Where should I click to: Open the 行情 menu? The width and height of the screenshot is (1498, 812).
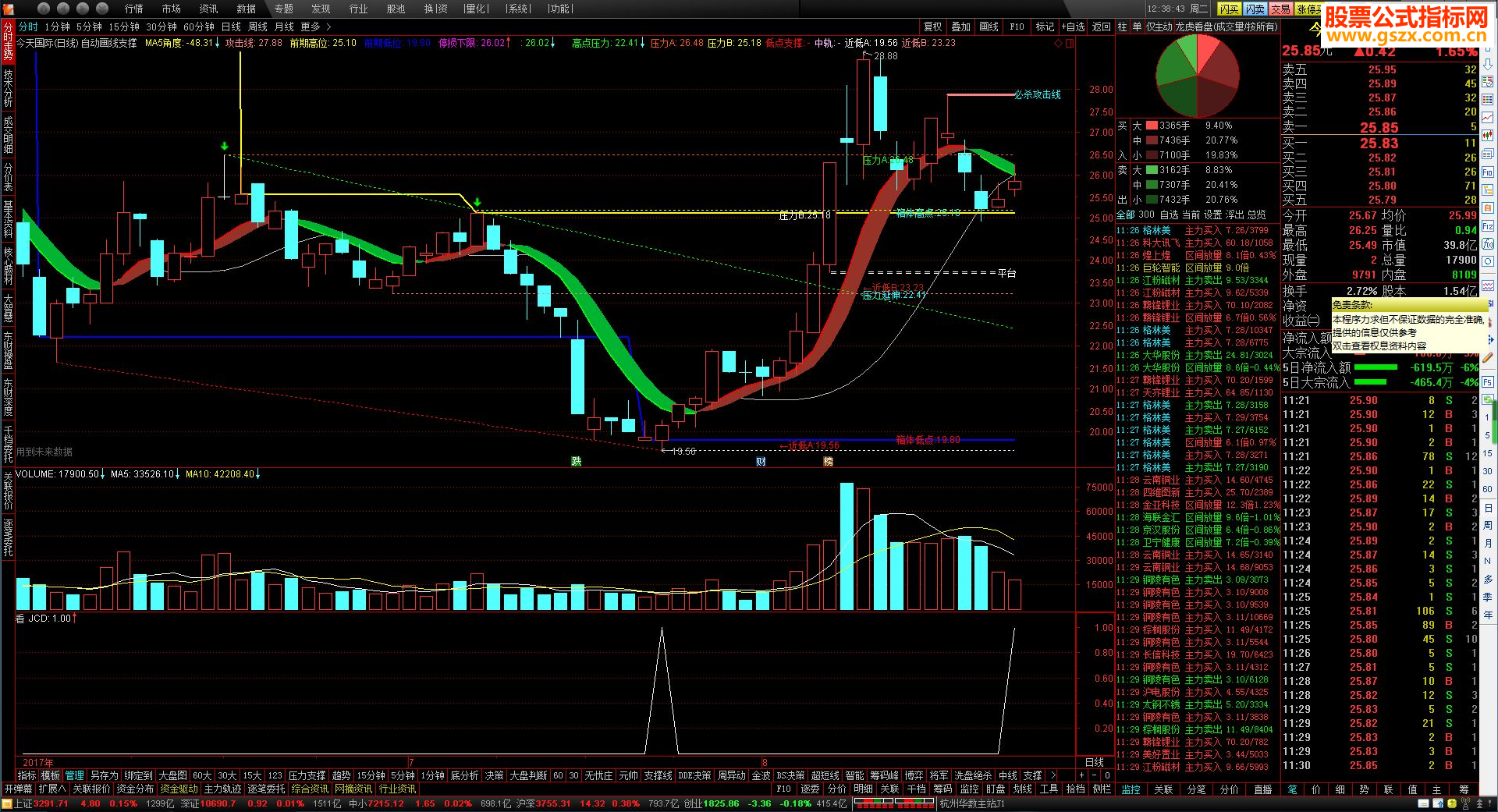134,9
